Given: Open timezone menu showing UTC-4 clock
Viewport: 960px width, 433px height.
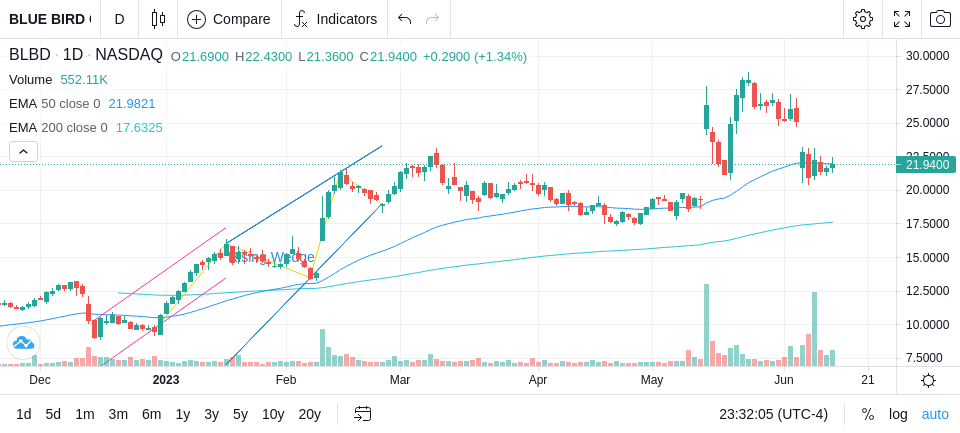Looking at the screenshot, I should pos(773,415).
